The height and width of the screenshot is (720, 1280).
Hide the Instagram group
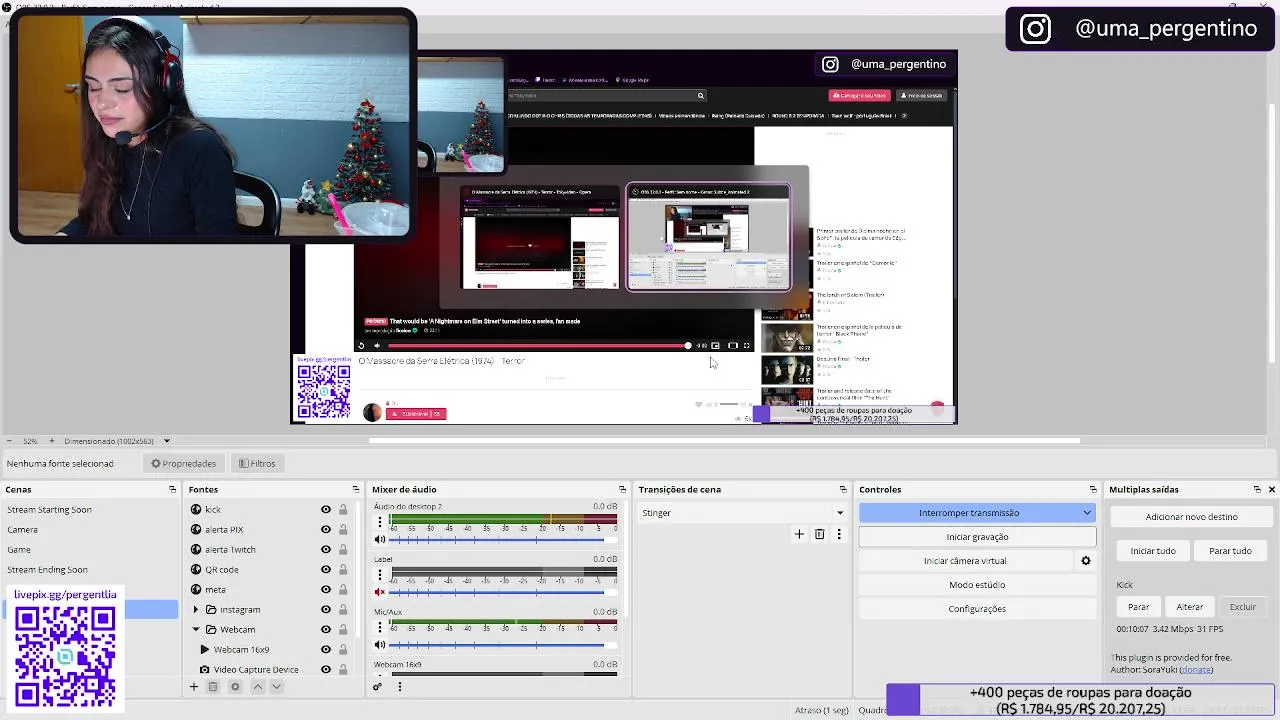(325, 609)
